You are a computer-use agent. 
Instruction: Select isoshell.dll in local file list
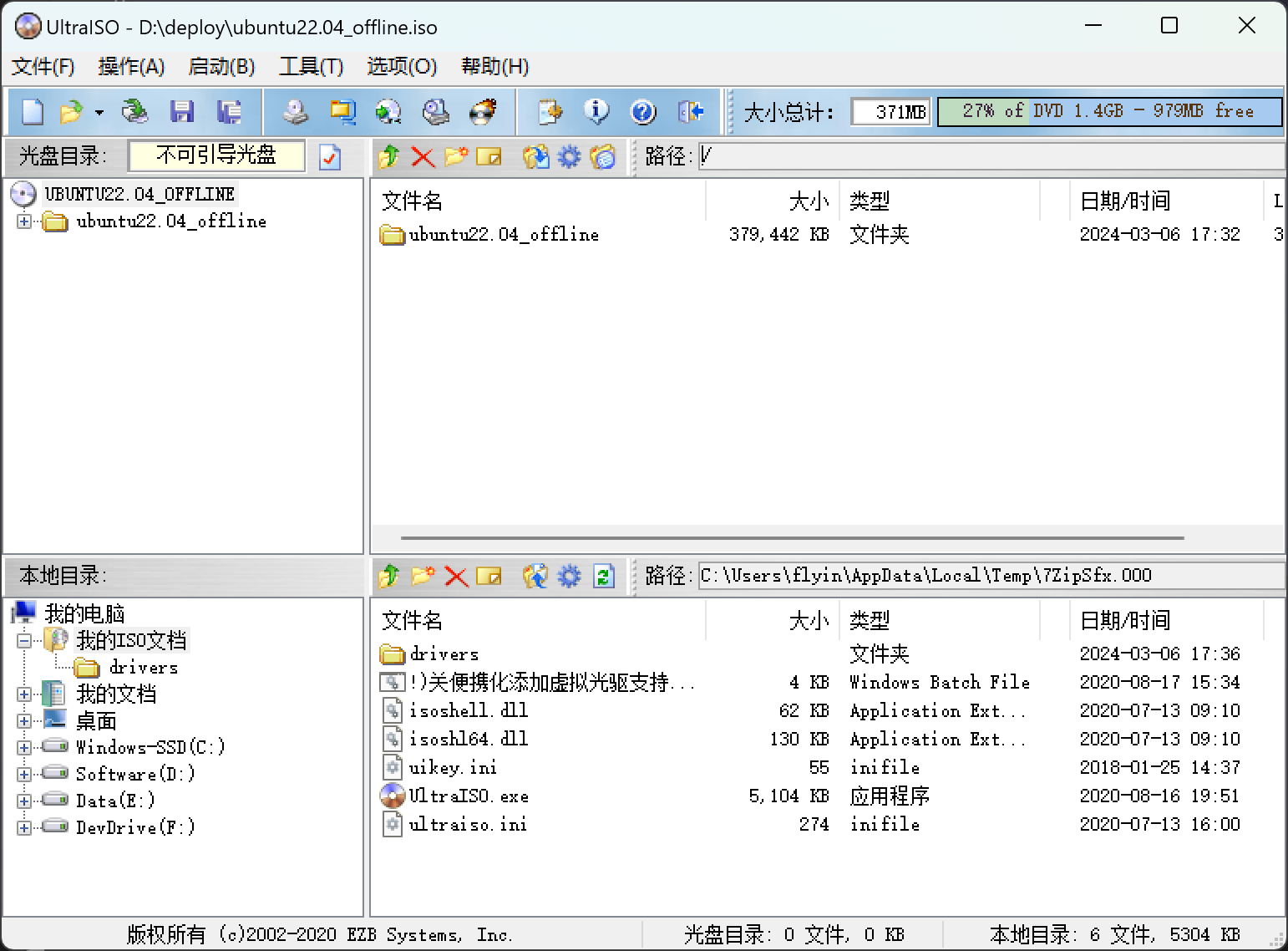(x=469, y=711)
